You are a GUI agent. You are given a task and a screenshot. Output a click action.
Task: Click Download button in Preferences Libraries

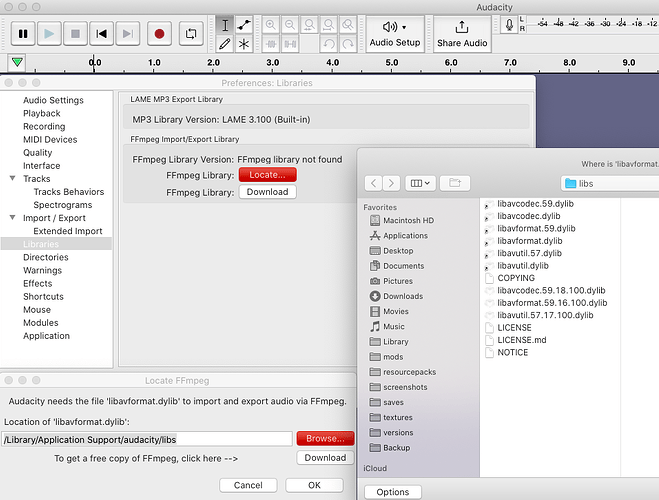pos(267,192)
